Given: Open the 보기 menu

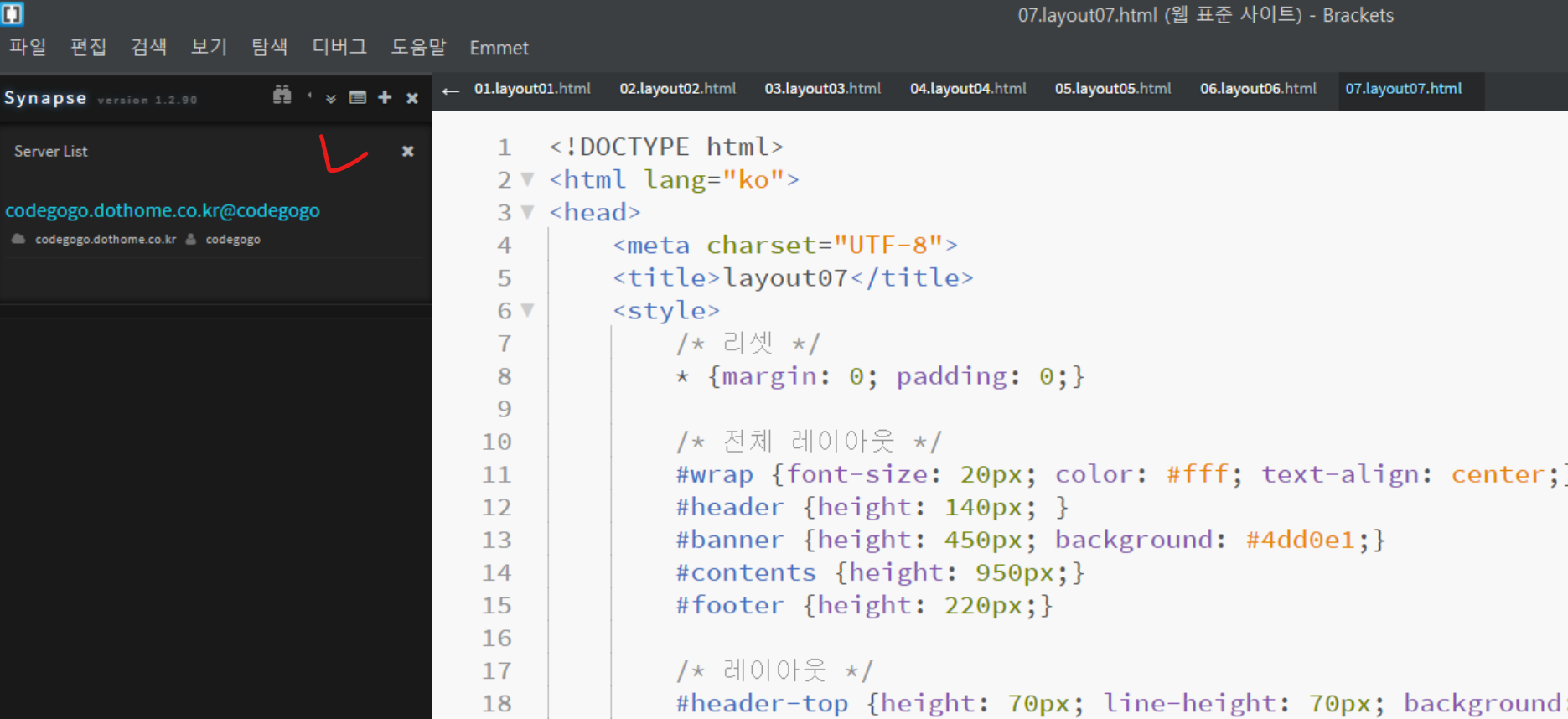Looking at the screenshot, I should click(210, 47).
